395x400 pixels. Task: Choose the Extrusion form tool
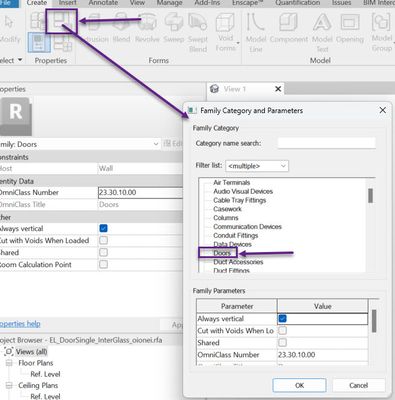(x=95, y=28)
